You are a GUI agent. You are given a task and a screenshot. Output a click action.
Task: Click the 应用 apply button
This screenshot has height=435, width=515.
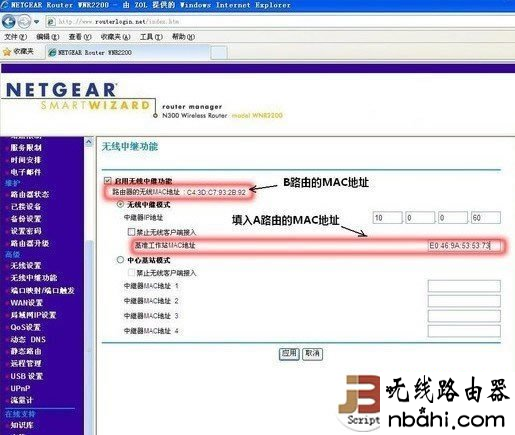[x=289, y=353]
